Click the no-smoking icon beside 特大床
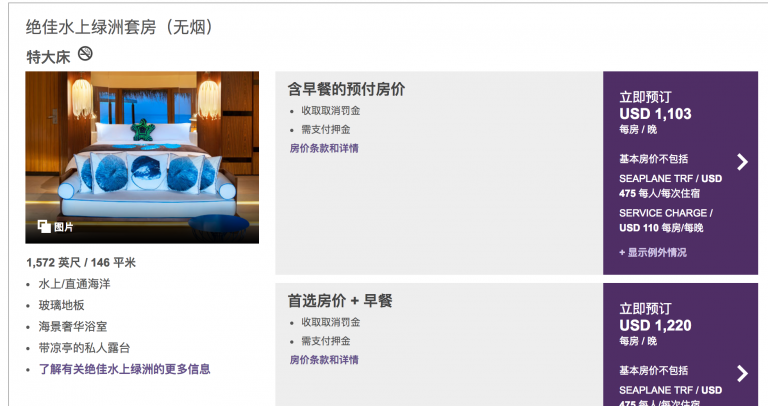This screenshot has width=768, height=406. (x=85, y=53)
